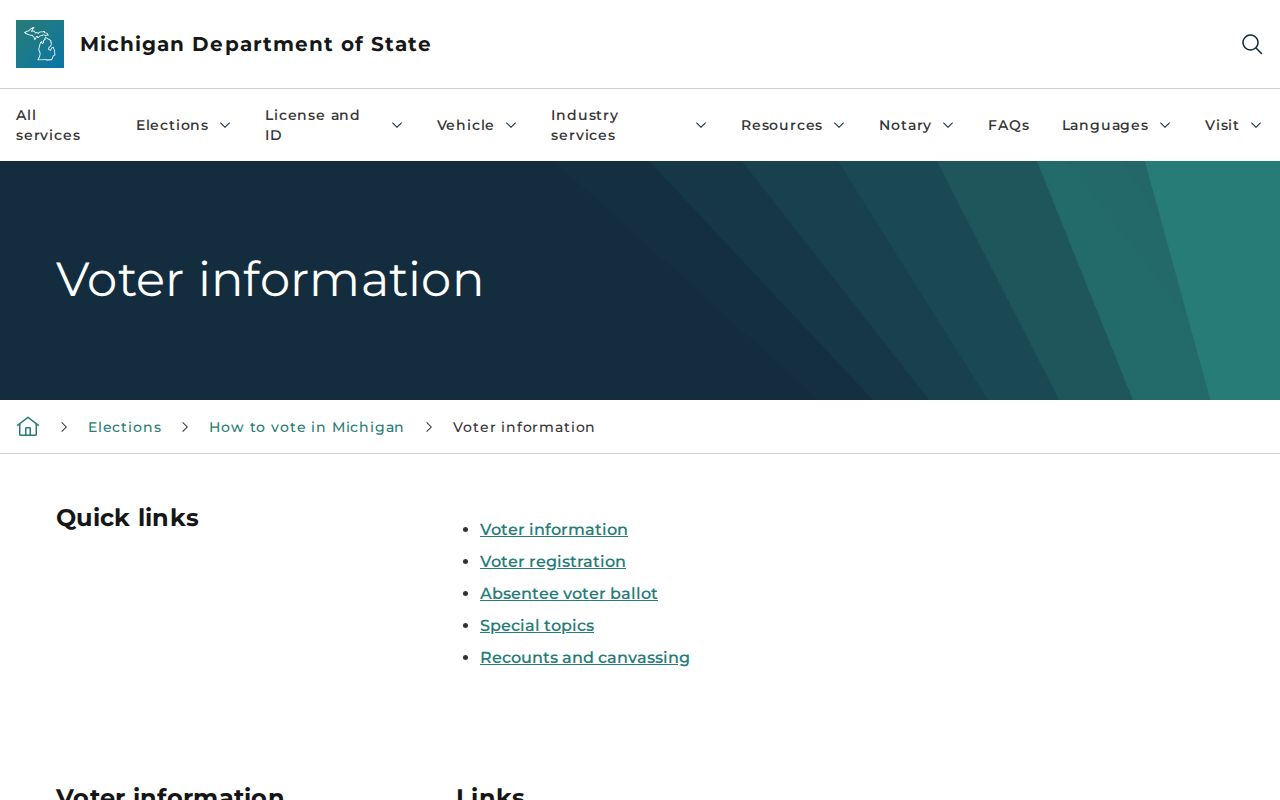Open Industry services navigation label

coord(585,125)
